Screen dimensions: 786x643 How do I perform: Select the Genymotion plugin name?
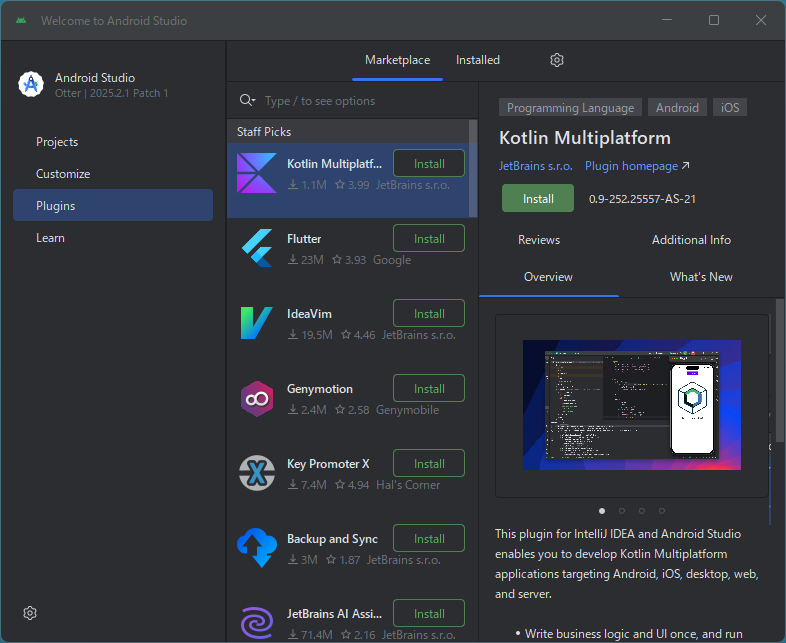[320, 389]
